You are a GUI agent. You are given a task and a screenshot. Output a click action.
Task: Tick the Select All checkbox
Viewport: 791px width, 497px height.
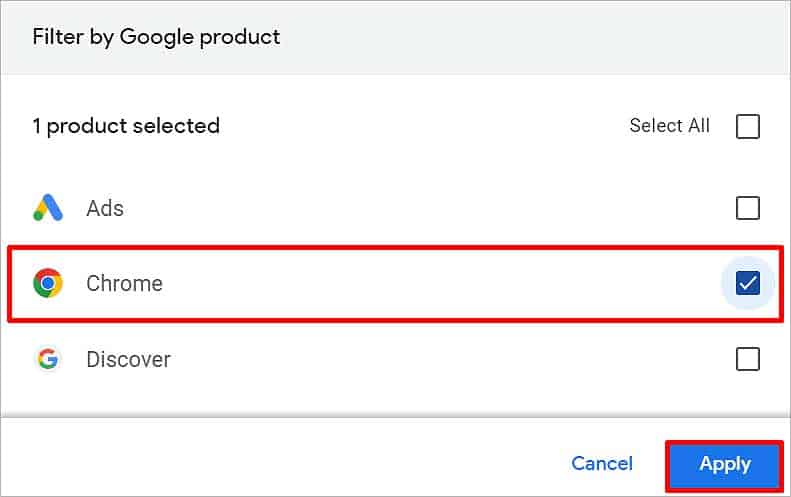pos(748,126)
